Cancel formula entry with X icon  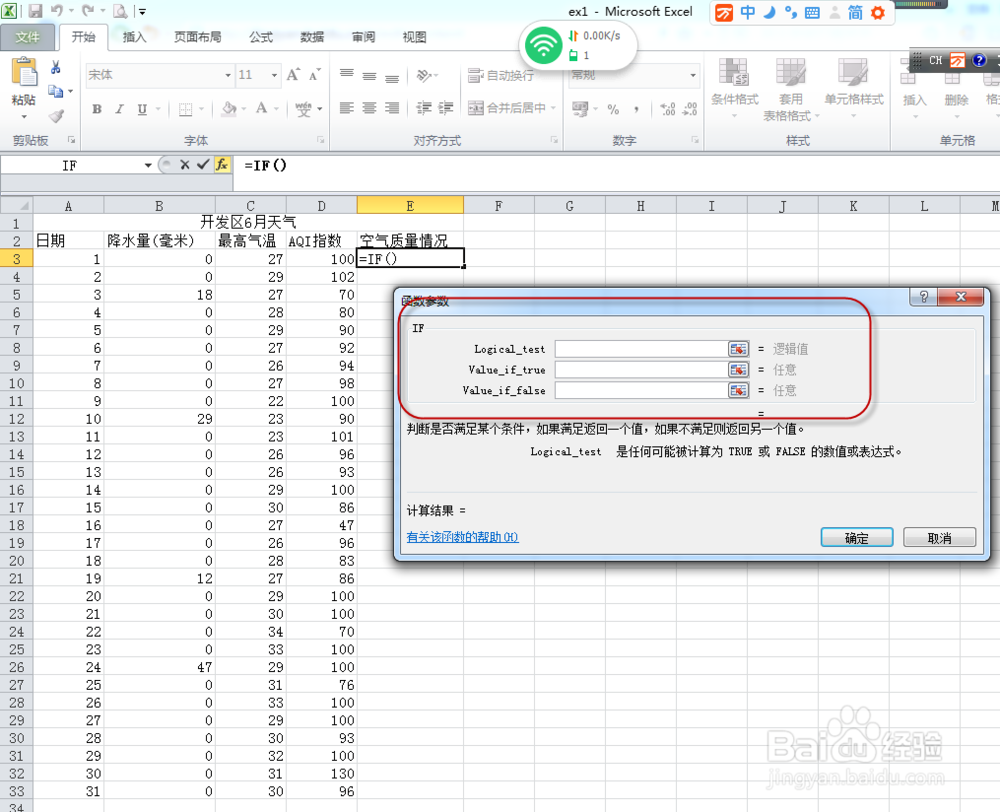coord(185,165)
